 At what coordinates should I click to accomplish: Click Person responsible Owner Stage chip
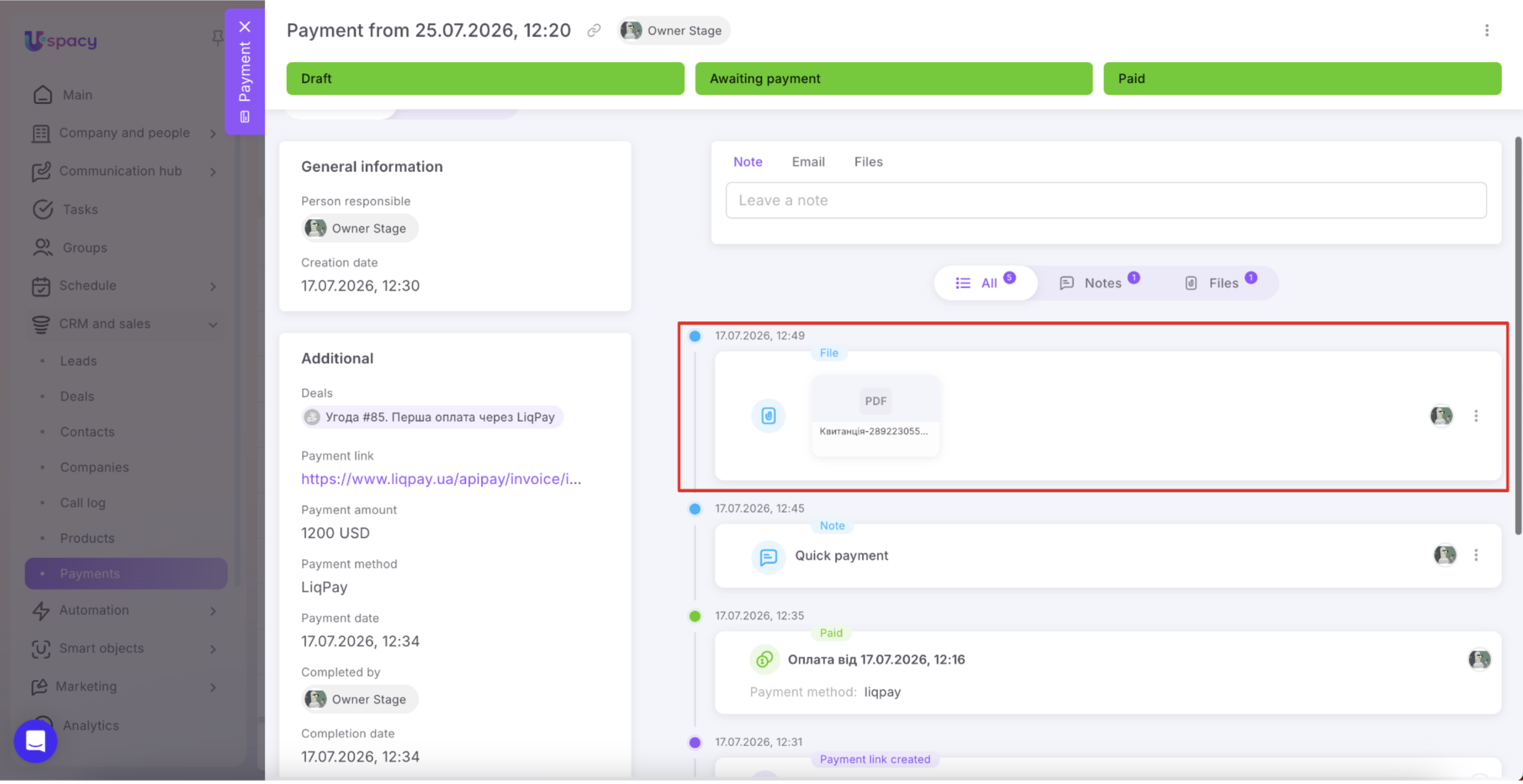click(x=360, y=228)
